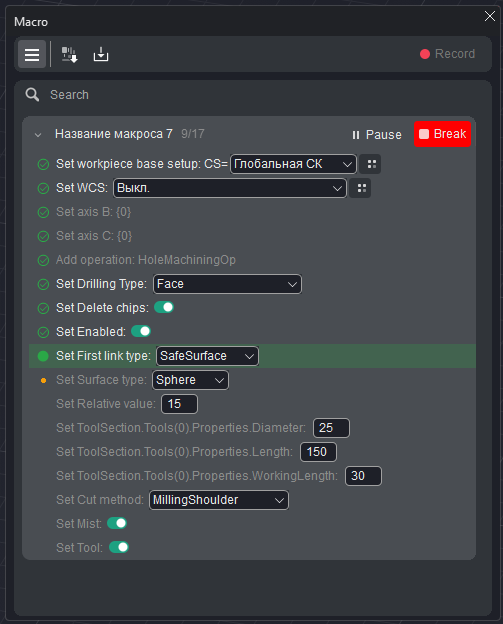Open the First link type SafeSurface dropdown
Viewport: 503px width, 624px height.
(x=207, y=356)
